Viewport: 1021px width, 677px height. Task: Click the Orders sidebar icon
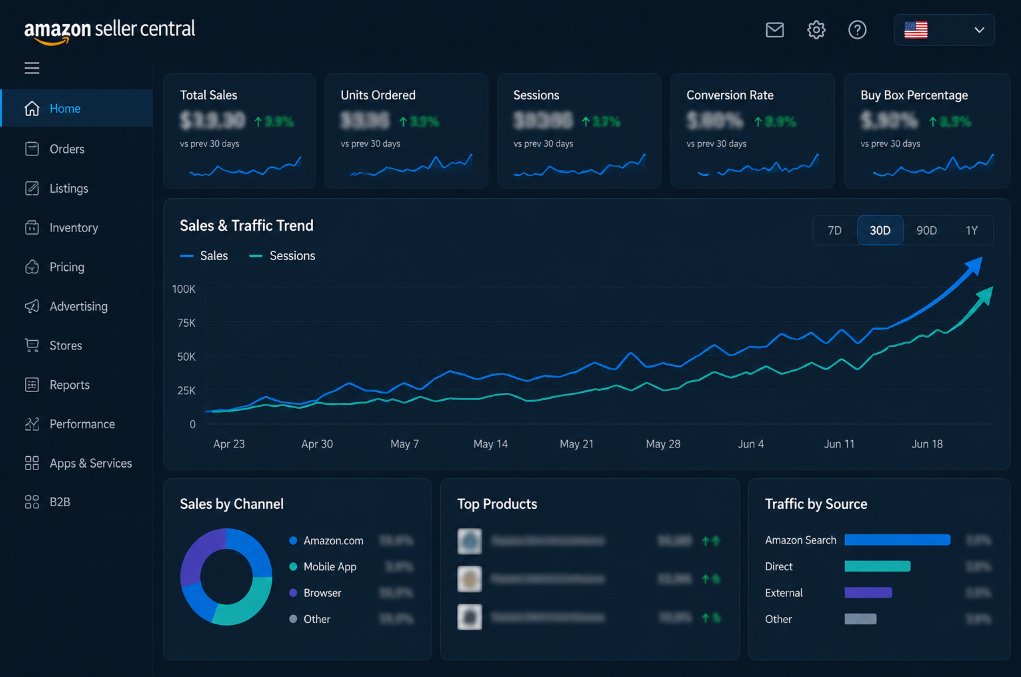click(x=32, y=148)
